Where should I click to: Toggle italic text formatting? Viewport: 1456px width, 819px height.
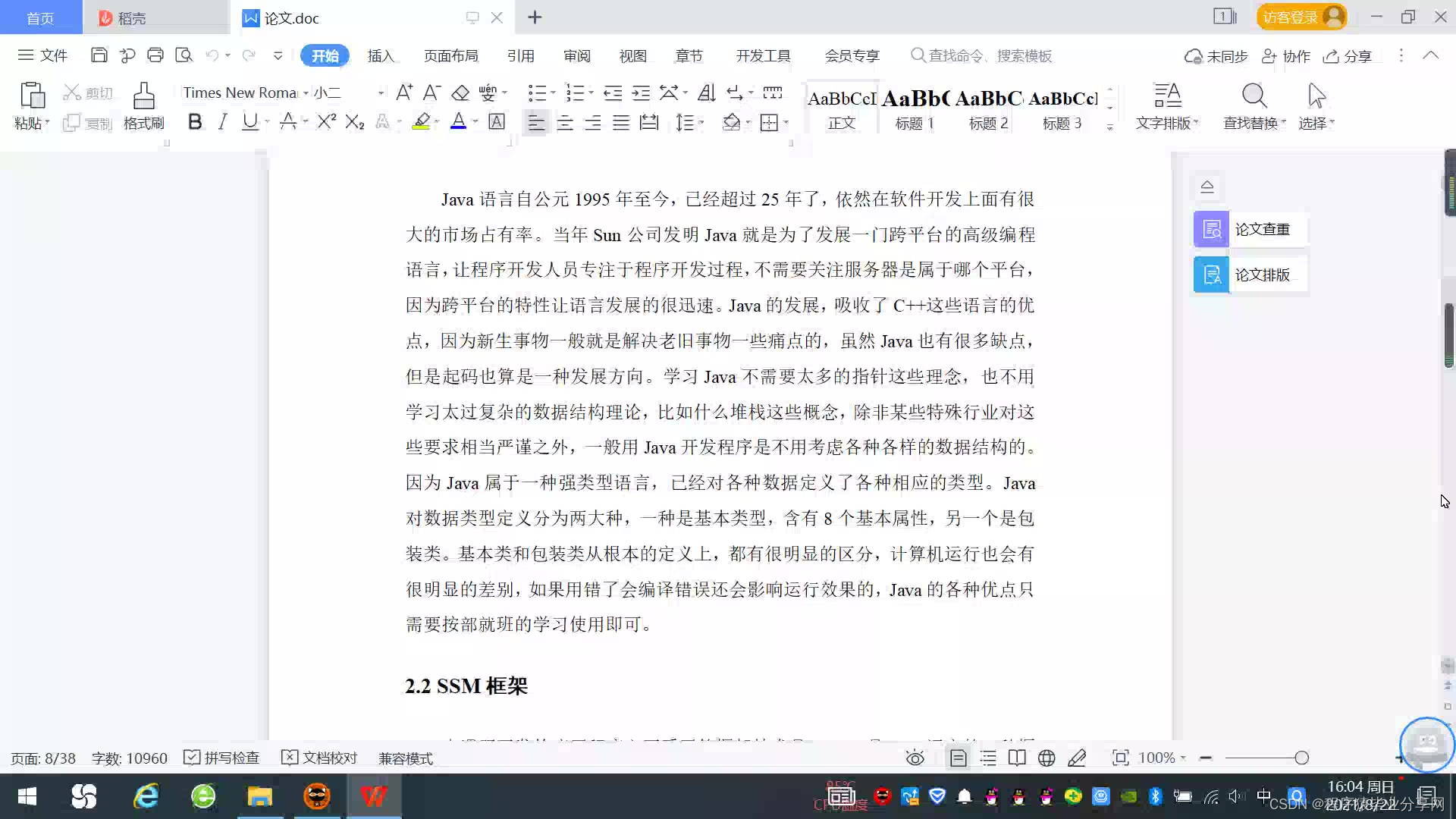[x=222, y=121]
